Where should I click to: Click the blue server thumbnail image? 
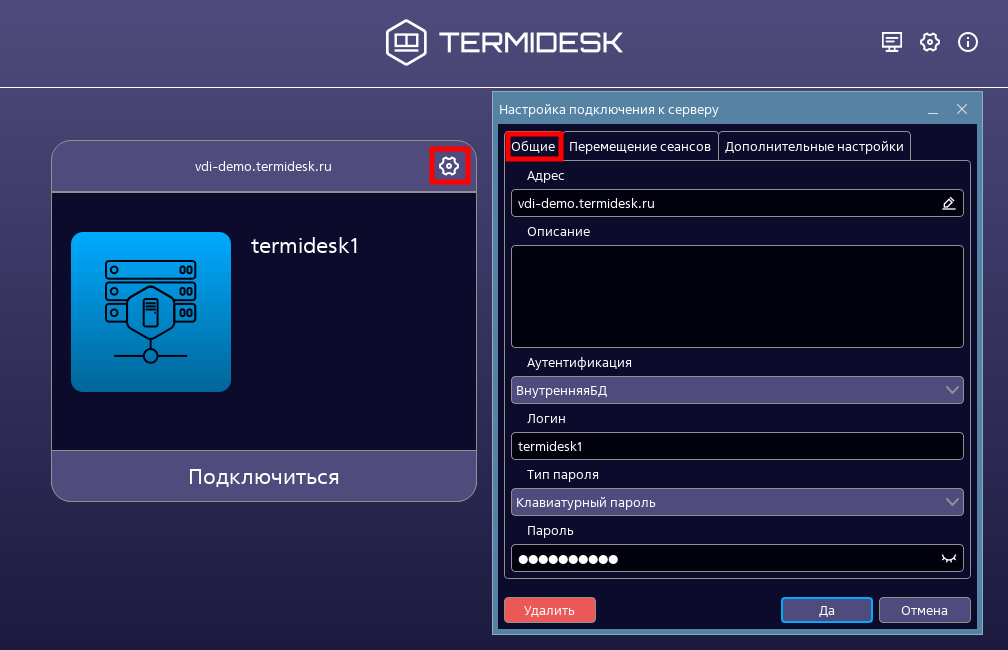click(151, 311)
